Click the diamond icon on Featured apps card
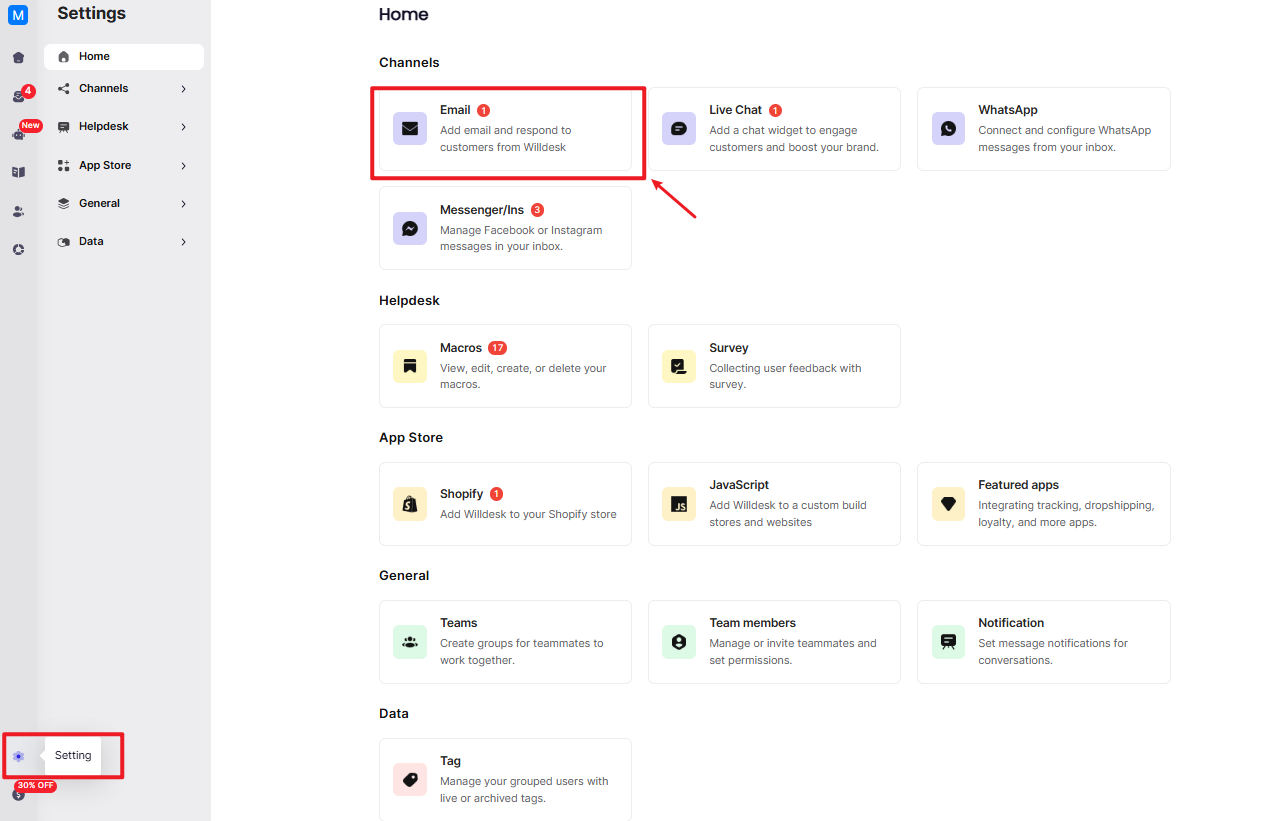 coord(948,504)
